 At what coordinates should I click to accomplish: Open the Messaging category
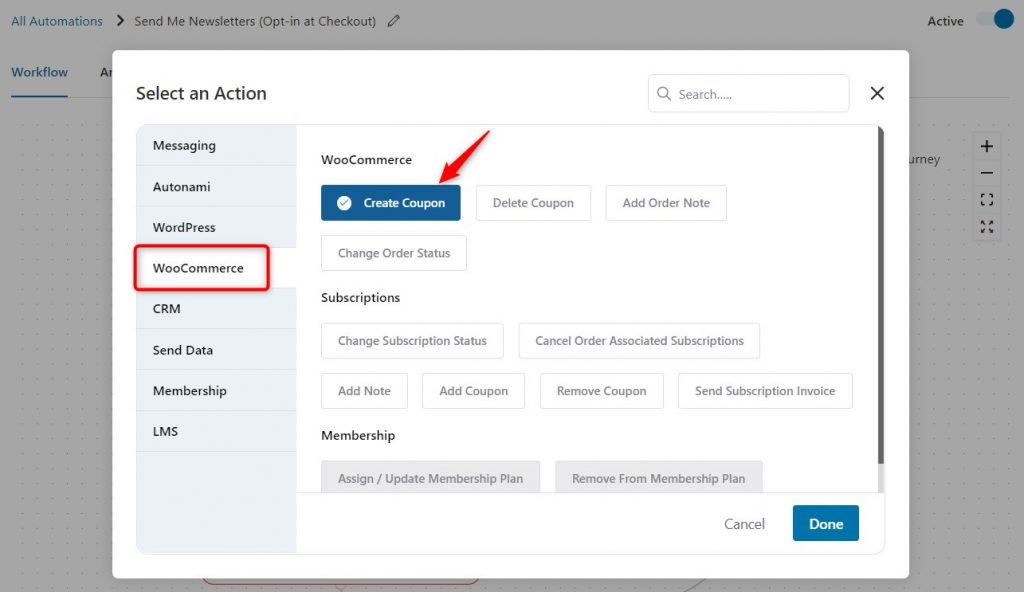click(216, 145)
